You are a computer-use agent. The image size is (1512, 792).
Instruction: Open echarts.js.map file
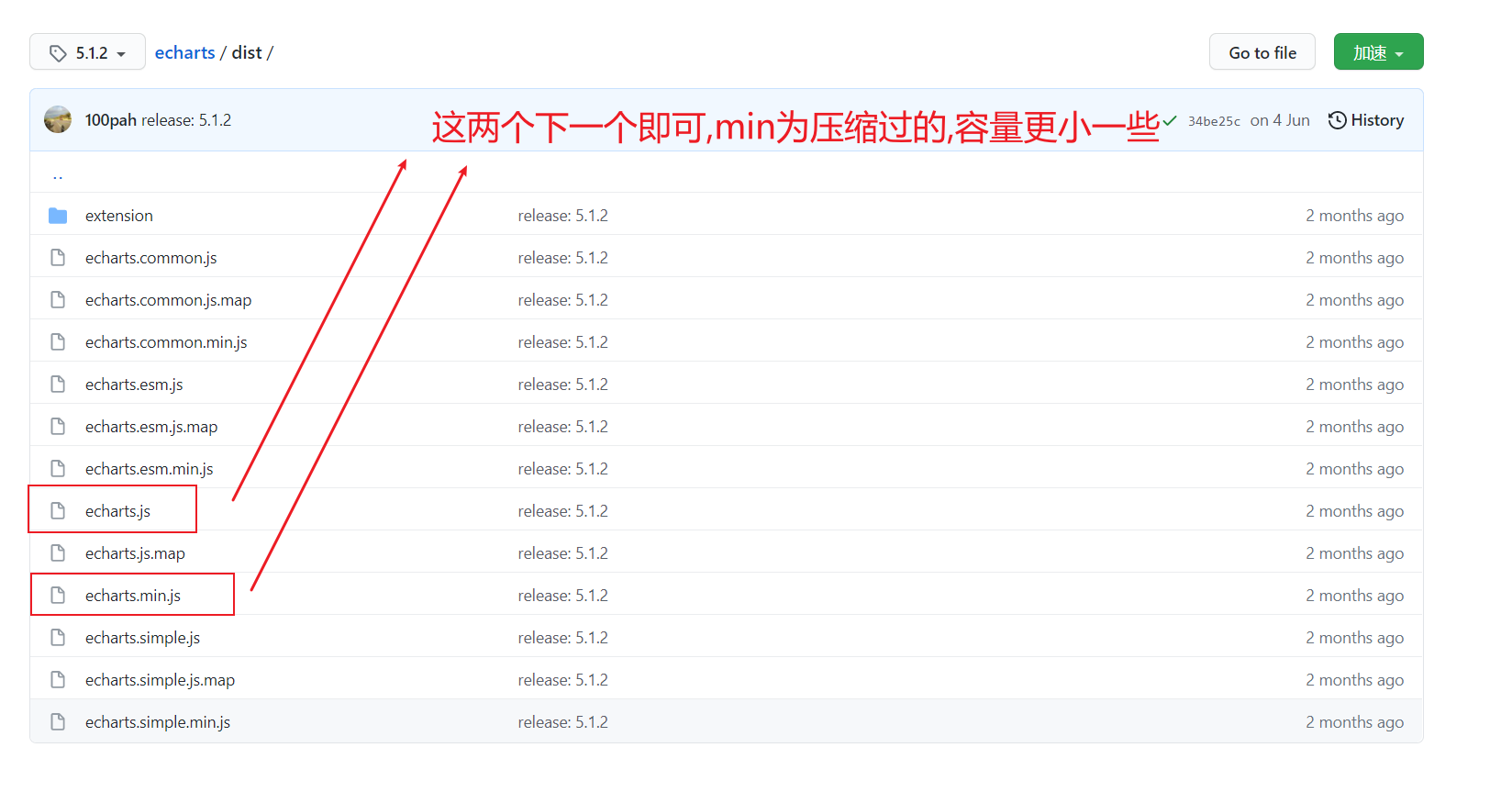(135, 553)
